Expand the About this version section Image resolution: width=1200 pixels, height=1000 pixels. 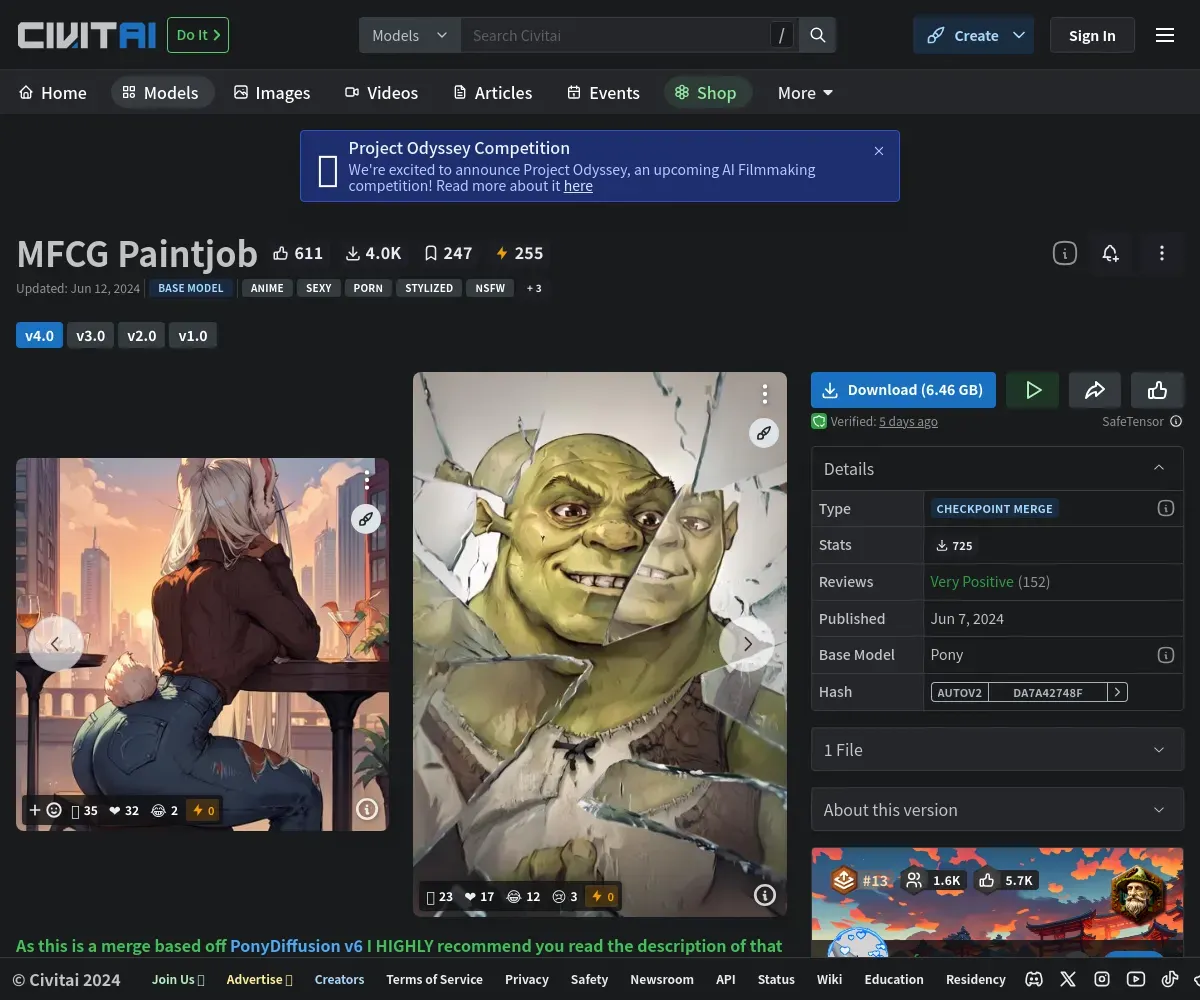997,810
